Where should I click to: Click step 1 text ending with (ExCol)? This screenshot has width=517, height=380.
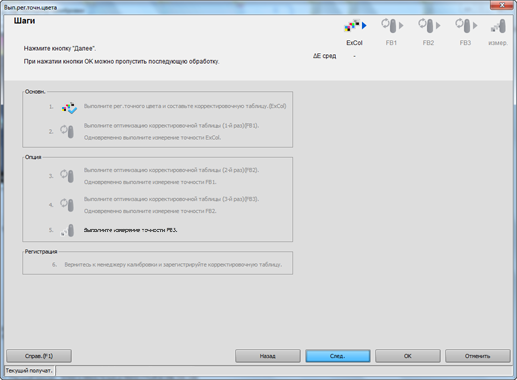[185, 106]
